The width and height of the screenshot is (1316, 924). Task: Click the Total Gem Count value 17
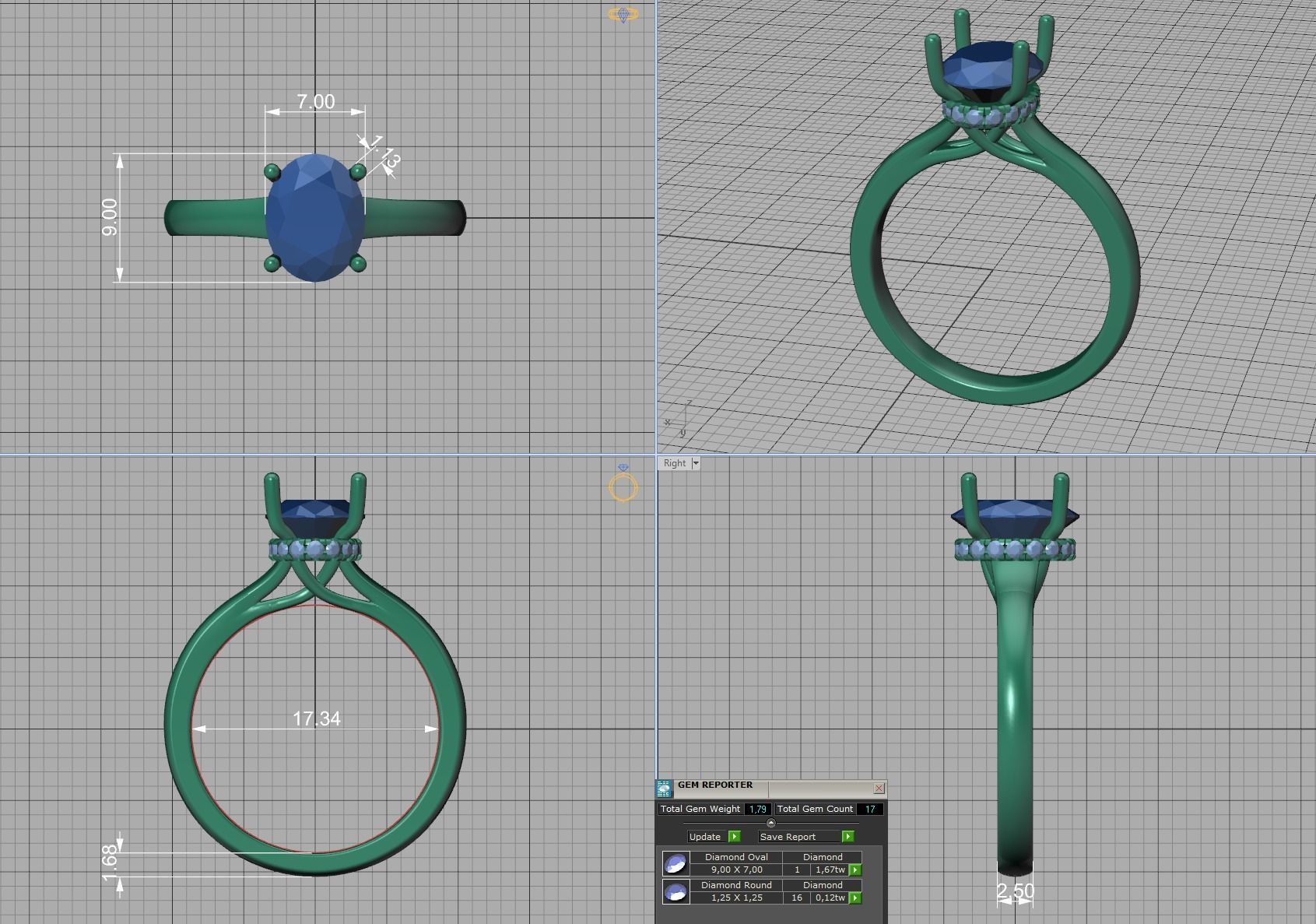tap(870, 810)
